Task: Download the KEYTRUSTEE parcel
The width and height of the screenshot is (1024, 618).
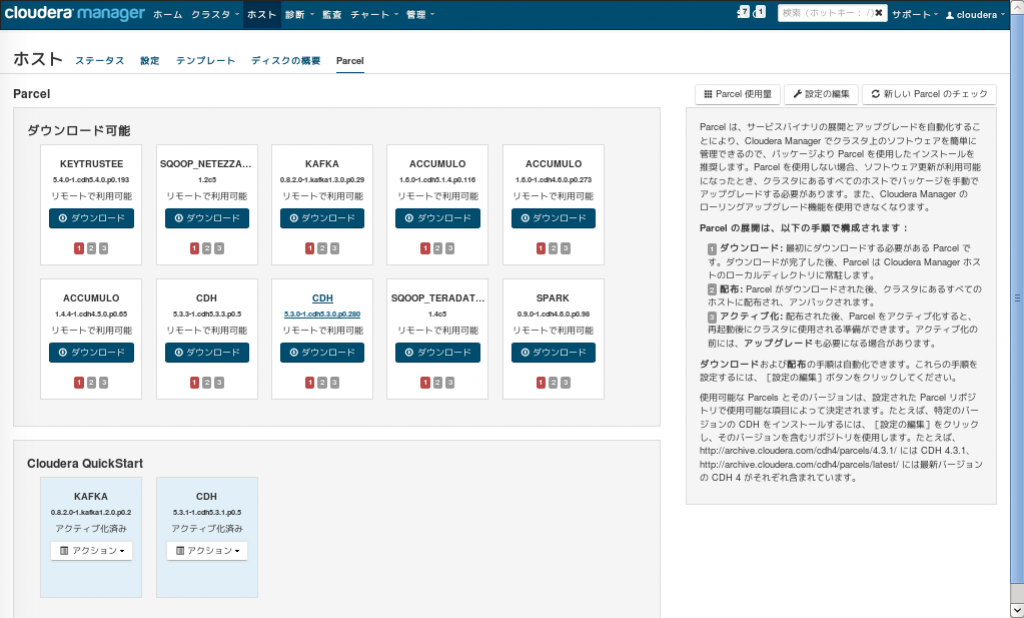Action: [x=91, y=218]
